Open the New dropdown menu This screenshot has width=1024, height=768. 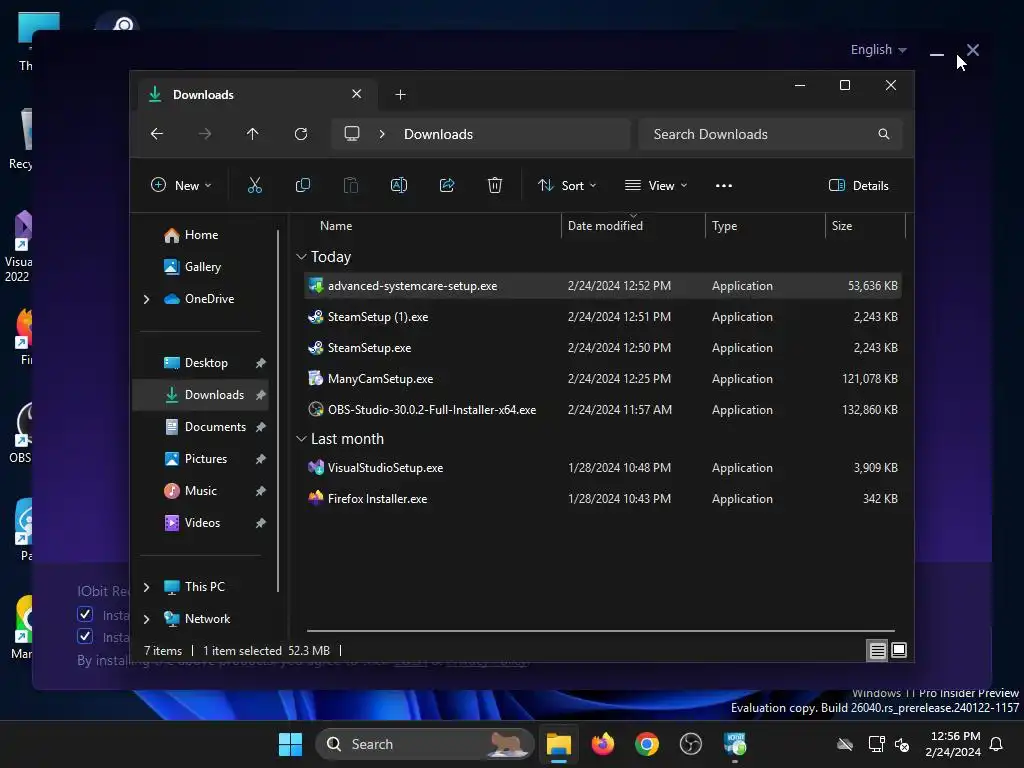pos(181,185)
